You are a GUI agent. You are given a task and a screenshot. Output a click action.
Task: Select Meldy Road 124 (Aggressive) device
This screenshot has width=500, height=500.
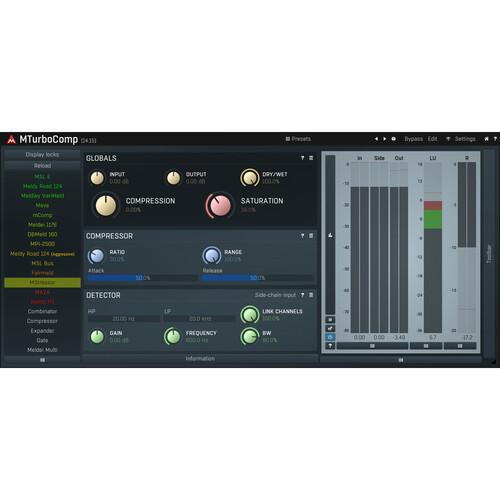click(42, 254)
